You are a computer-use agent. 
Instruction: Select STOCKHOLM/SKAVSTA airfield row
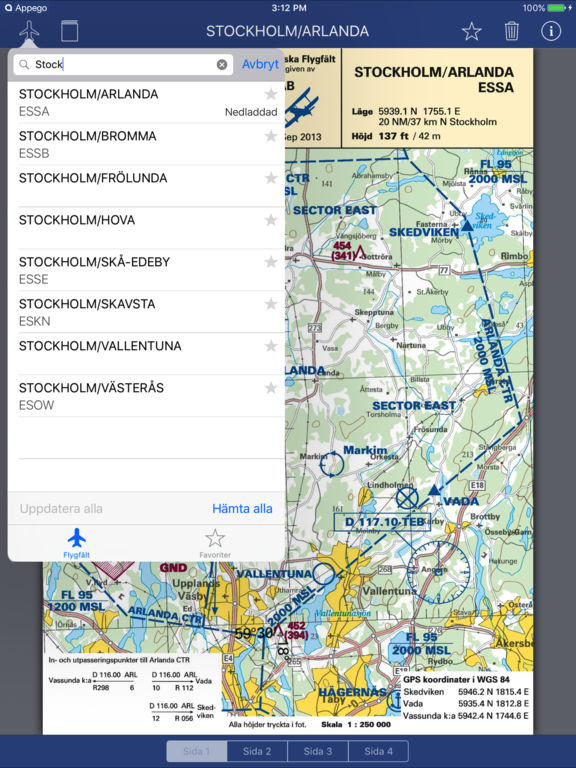[x=146, y=312]
